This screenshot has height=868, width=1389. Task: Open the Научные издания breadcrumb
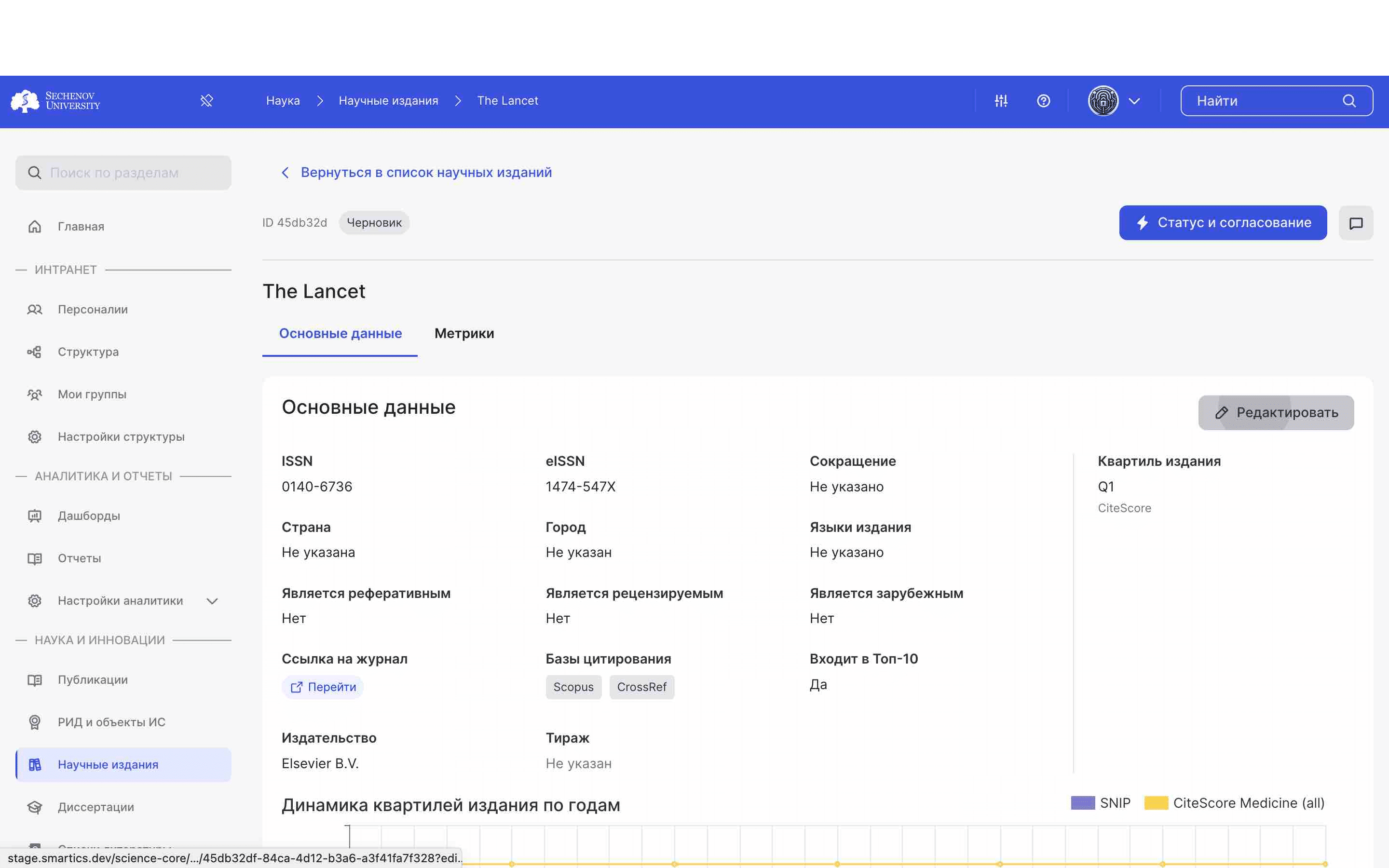pos(388,101)
